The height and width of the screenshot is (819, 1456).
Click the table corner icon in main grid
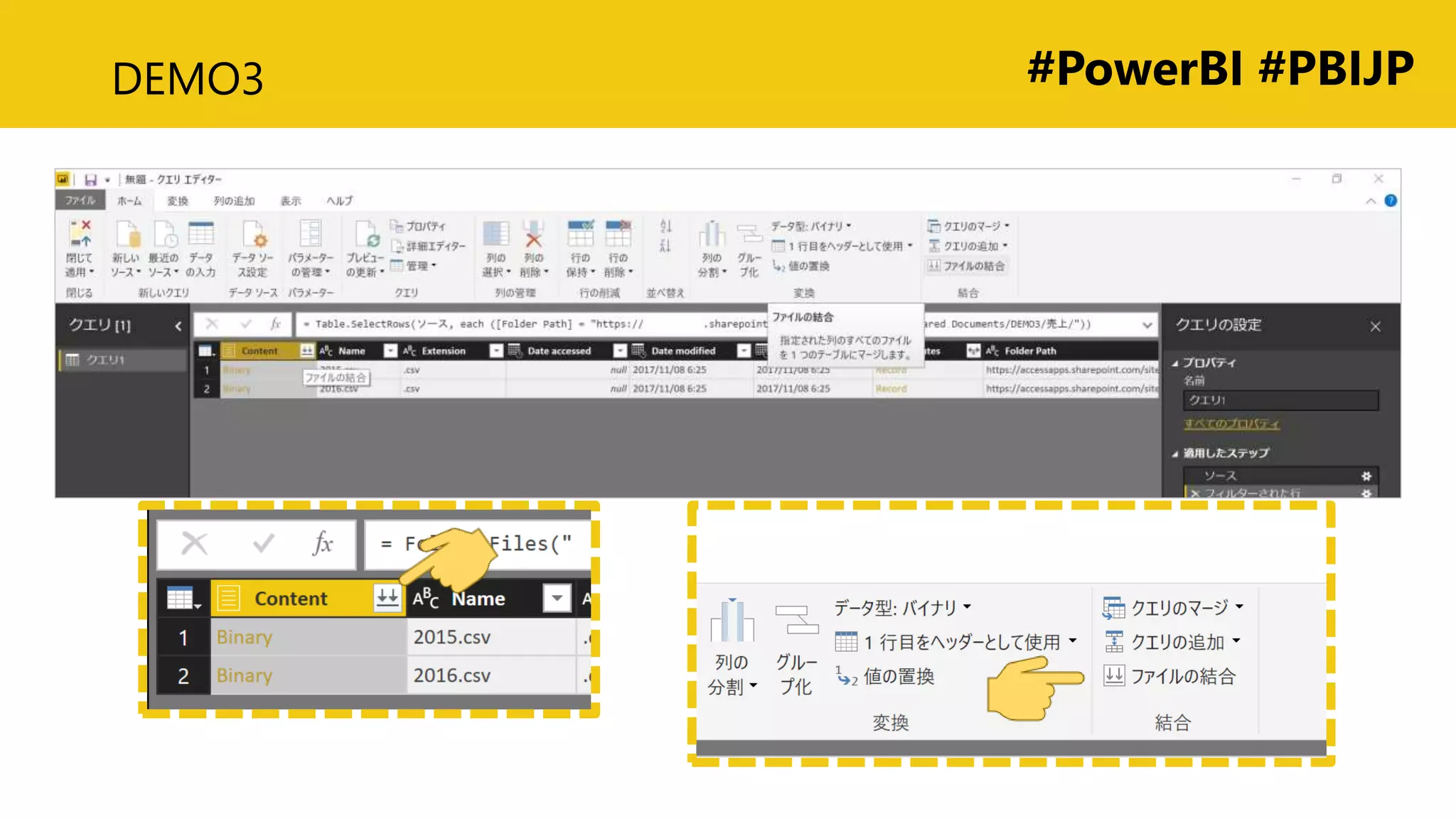coord(206,350)
